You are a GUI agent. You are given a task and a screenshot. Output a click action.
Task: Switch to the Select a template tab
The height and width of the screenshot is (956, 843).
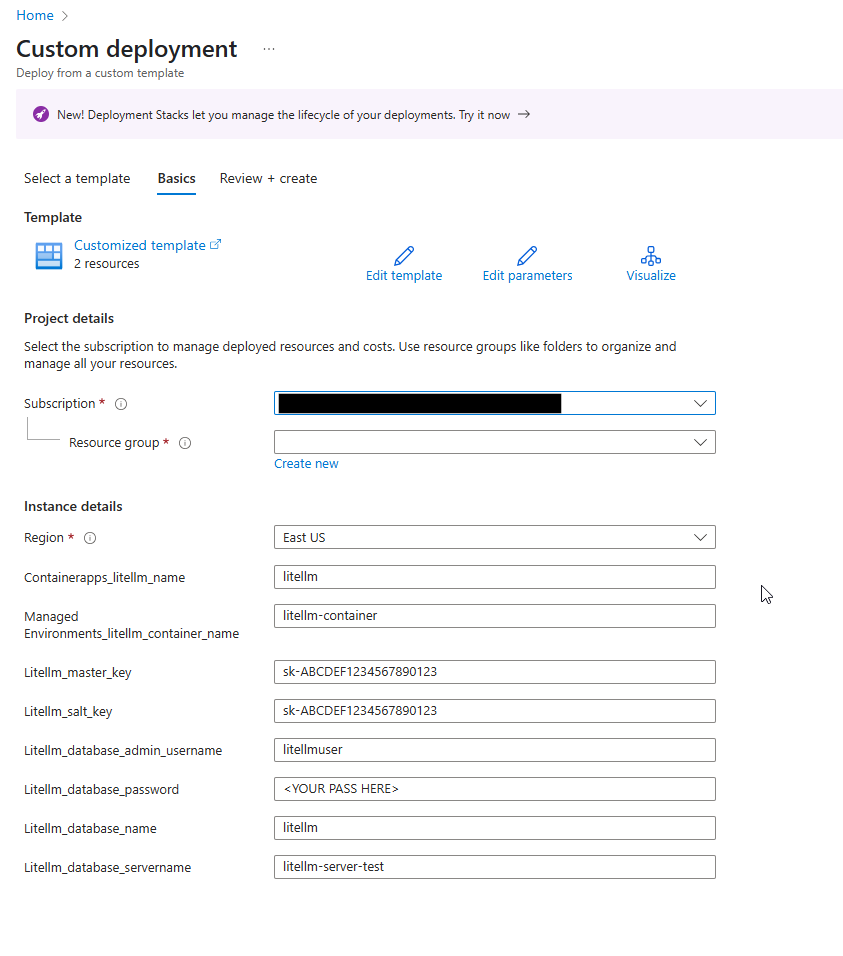pyautogui.click(x=77, y=179)
